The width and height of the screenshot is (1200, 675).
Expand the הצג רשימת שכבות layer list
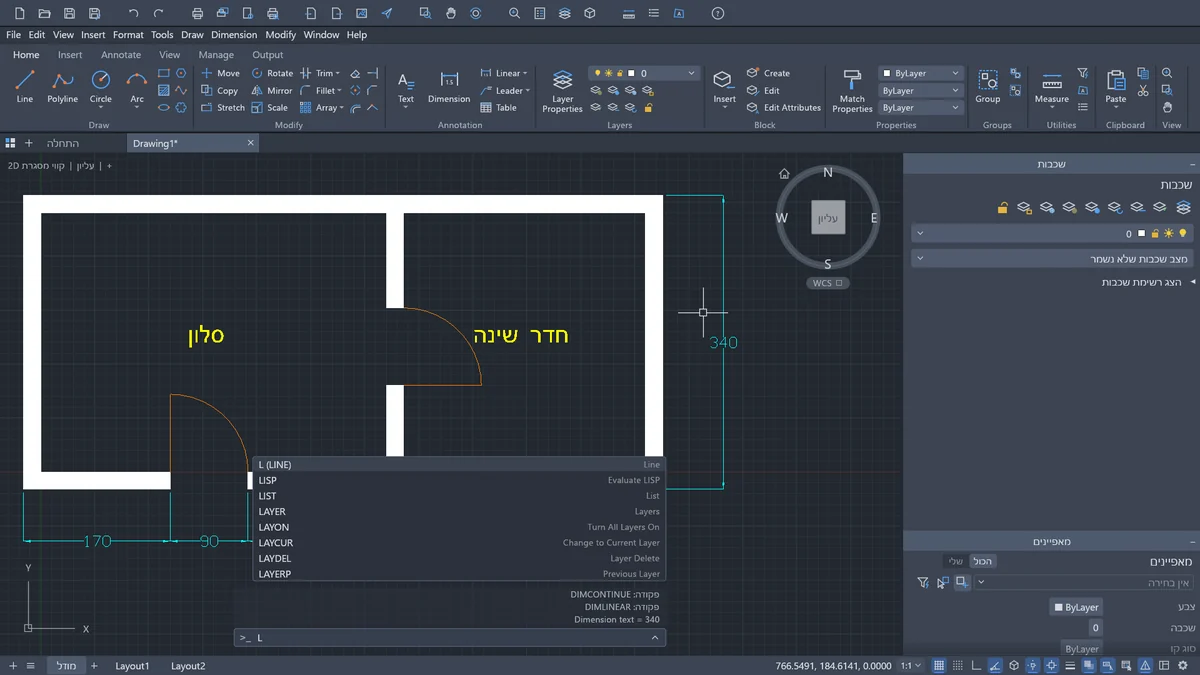click(1148, 283)
